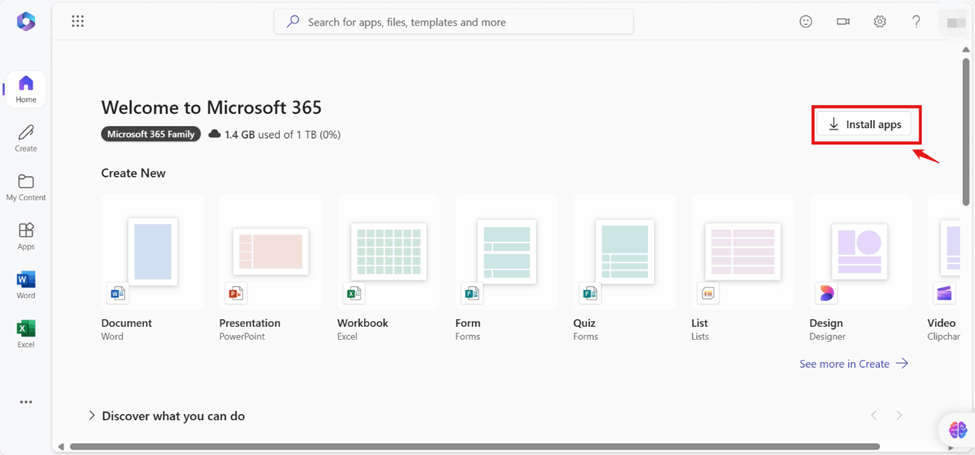Open My Content in the sidebar
This screenshot has height=455, width=975.
pyautogui.click(x=26, y=188)
